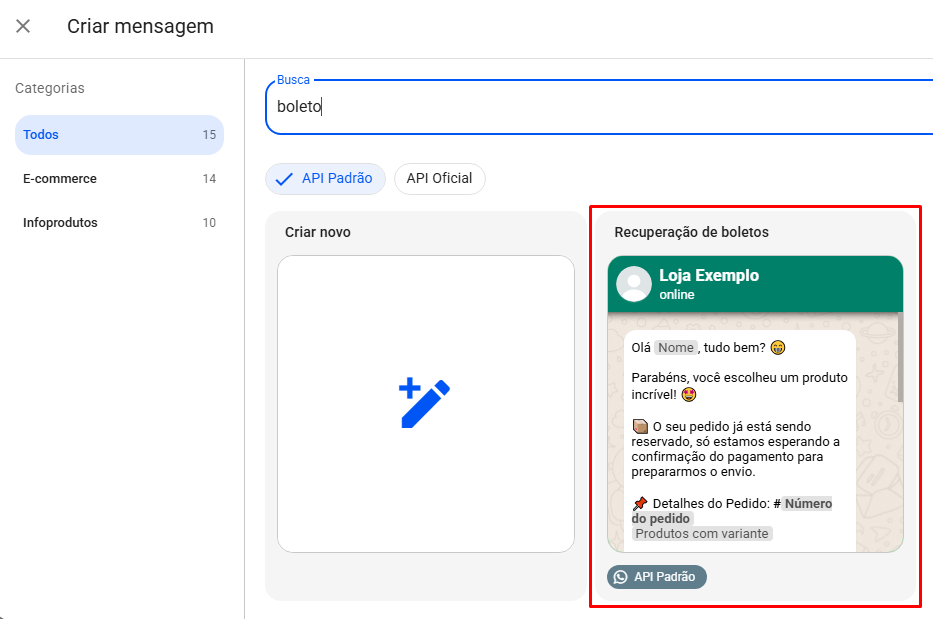The height and width of the screenshot is (619, 933).
Task: Click the package emoji in message
Action: pyautogui.click(x=640, y=426)
